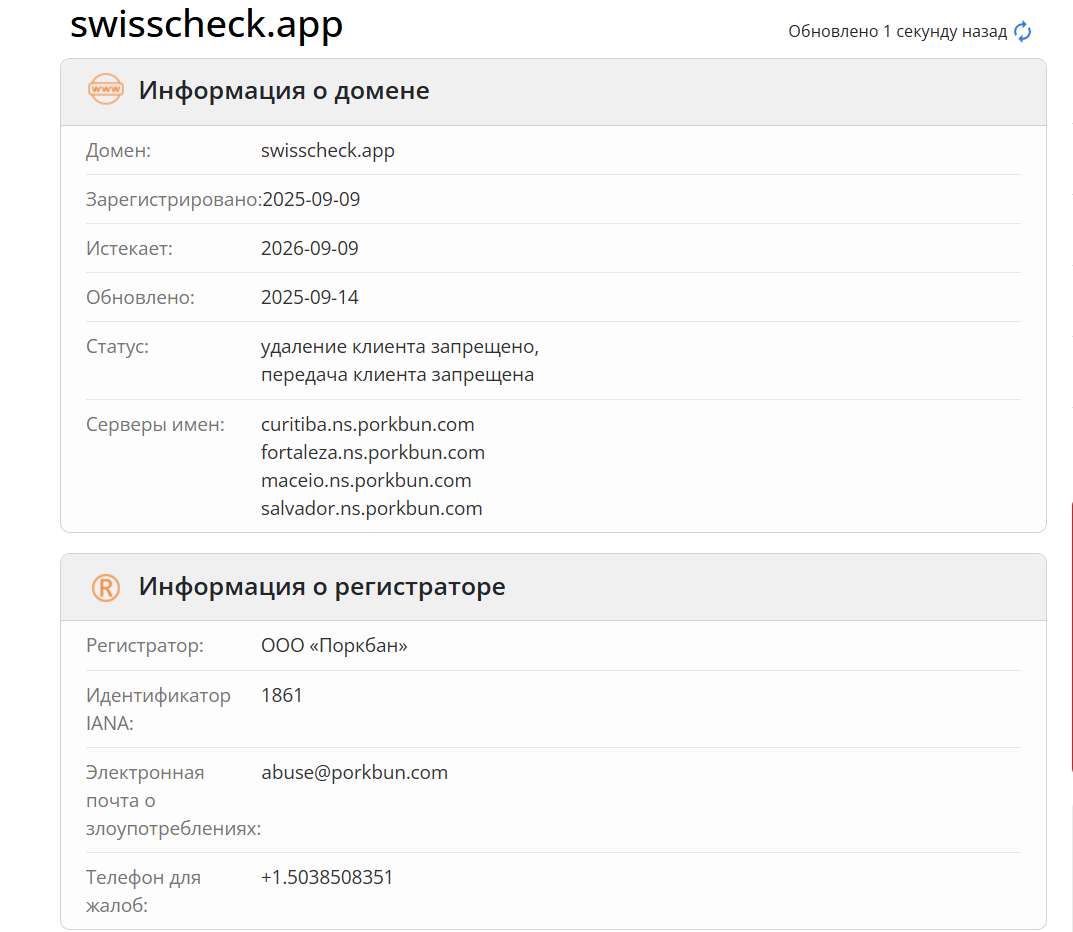Select the "Информация о регистраторе" section header
This screenshot has width=1073, height=932.
[322, 587]
